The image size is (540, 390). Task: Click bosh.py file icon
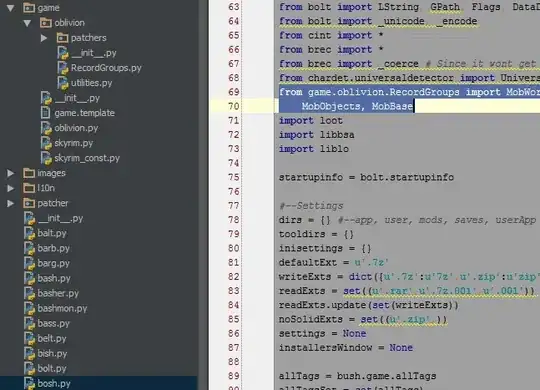click(29, 383)
